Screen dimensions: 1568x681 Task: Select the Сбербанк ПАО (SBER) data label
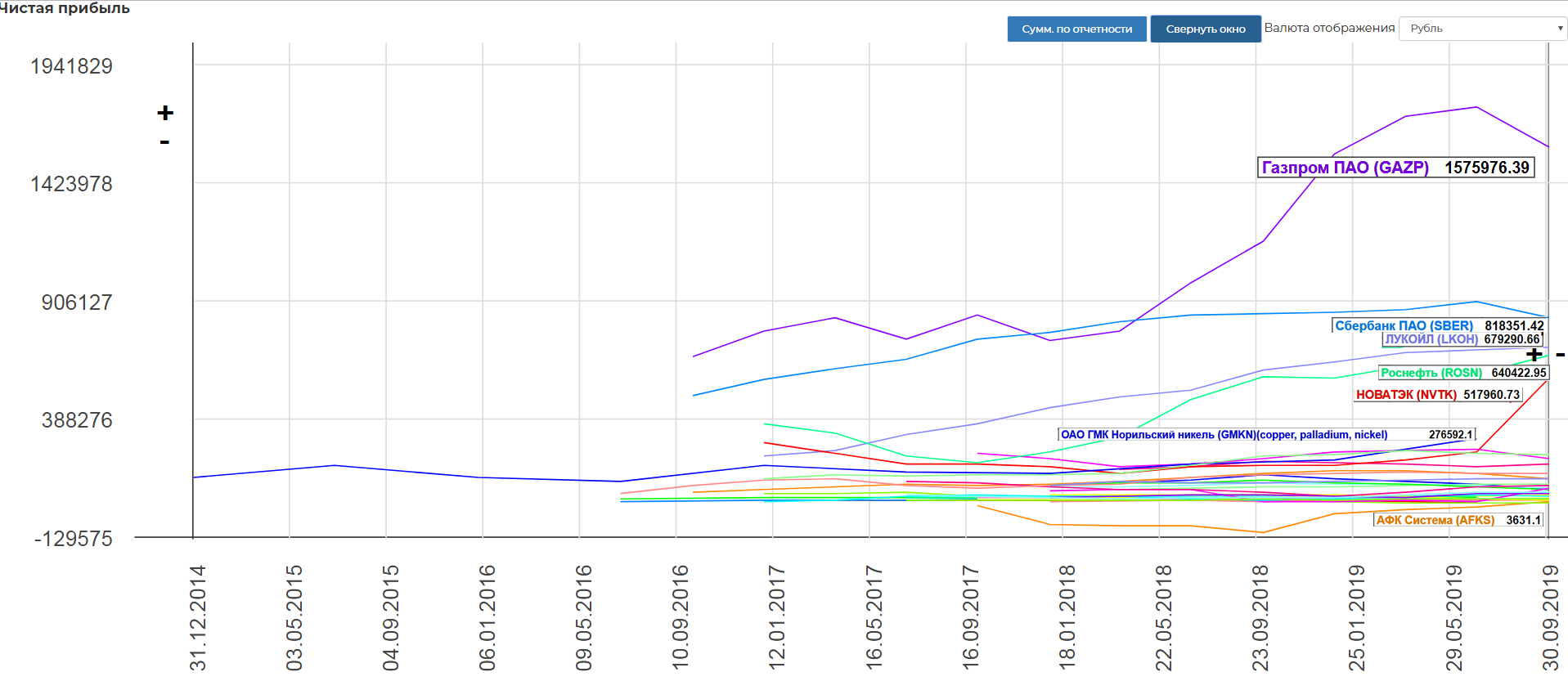[x=1440, y=325]
